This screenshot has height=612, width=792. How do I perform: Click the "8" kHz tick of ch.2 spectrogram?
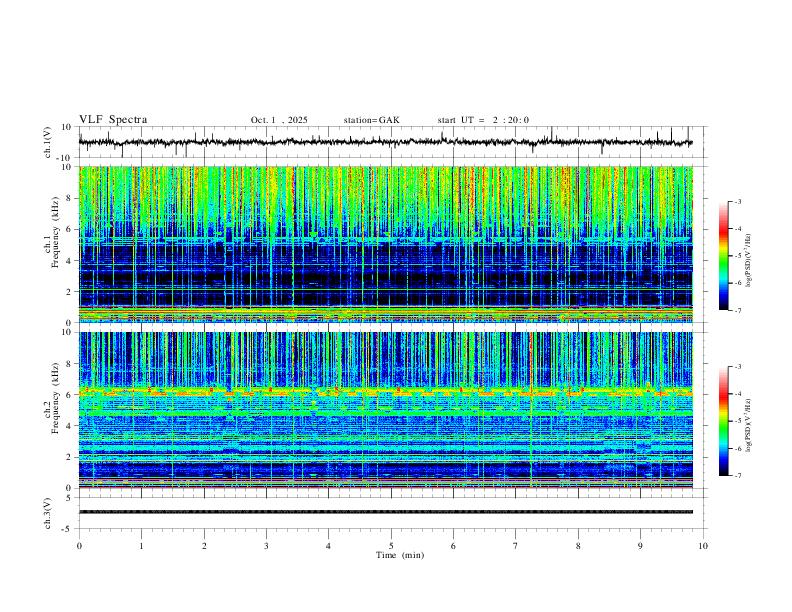[69, 364]
